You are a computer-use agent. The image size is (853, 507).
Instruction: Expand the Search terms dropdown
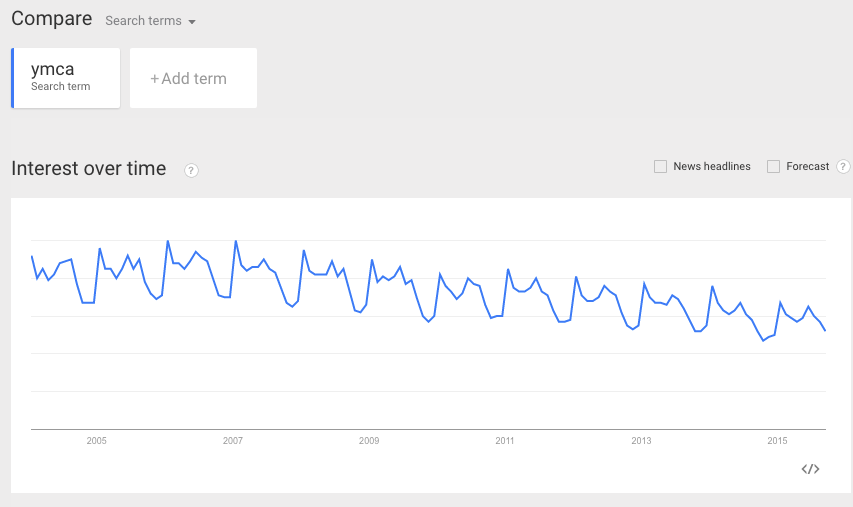coord(150,21)
